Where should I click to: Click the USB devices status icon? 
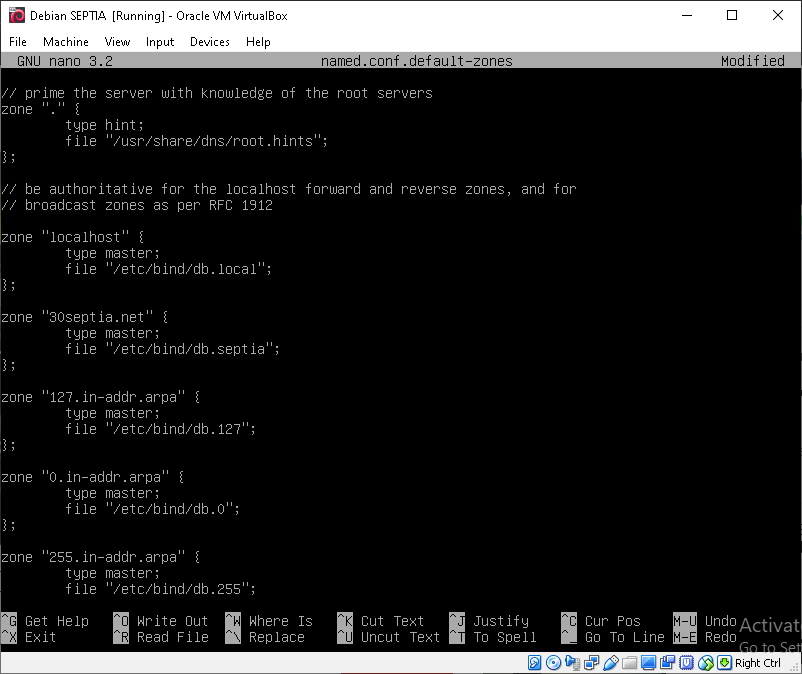(x=610, y=663)
